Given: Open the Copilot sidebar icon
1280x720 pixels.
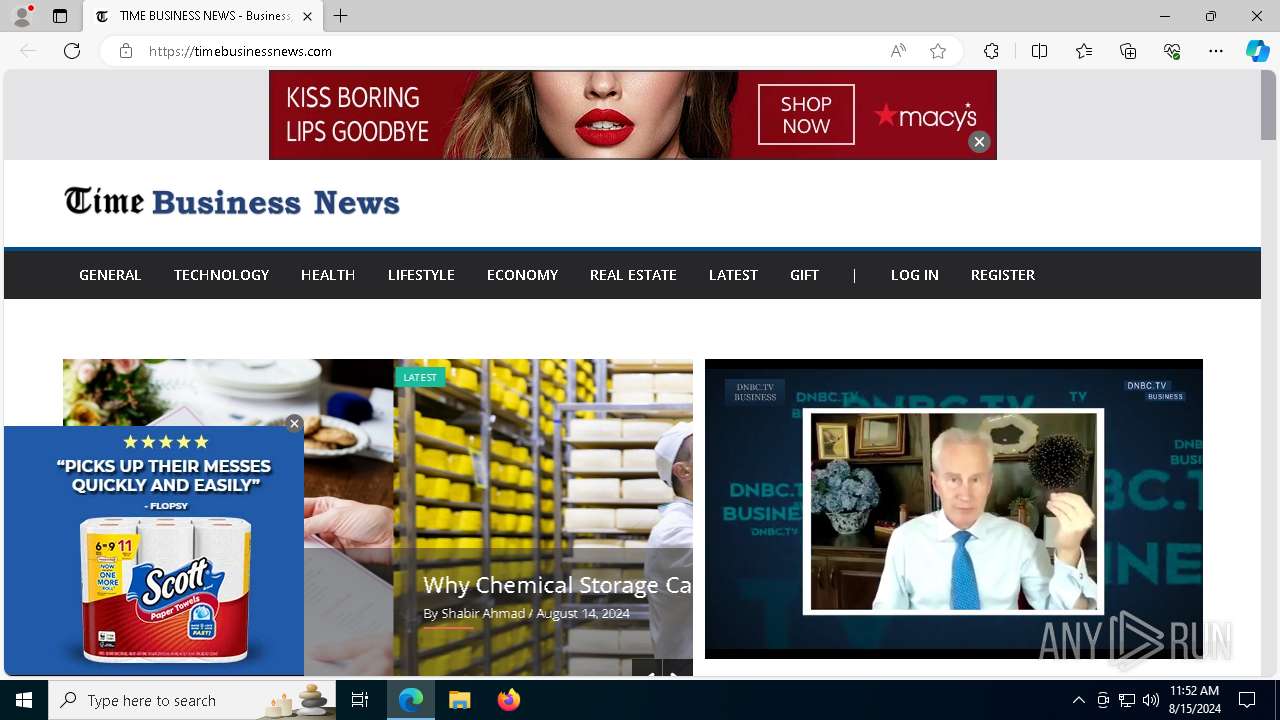Looking at the screenshot, I should coord(1258,51).
